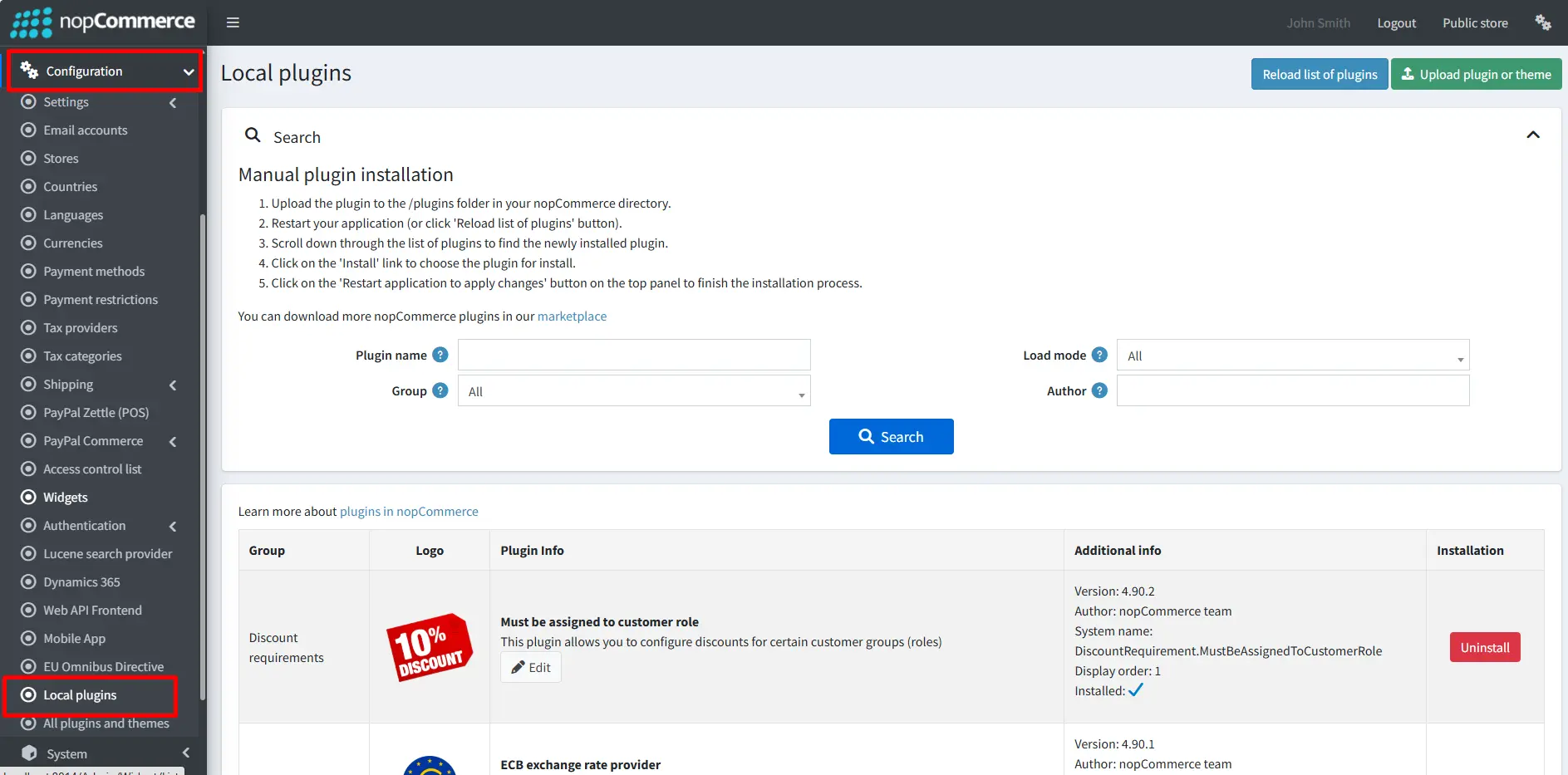The image size is (1568, 775).
Task: Open plugins in nopCommerce link
Action: coord(409,511)
